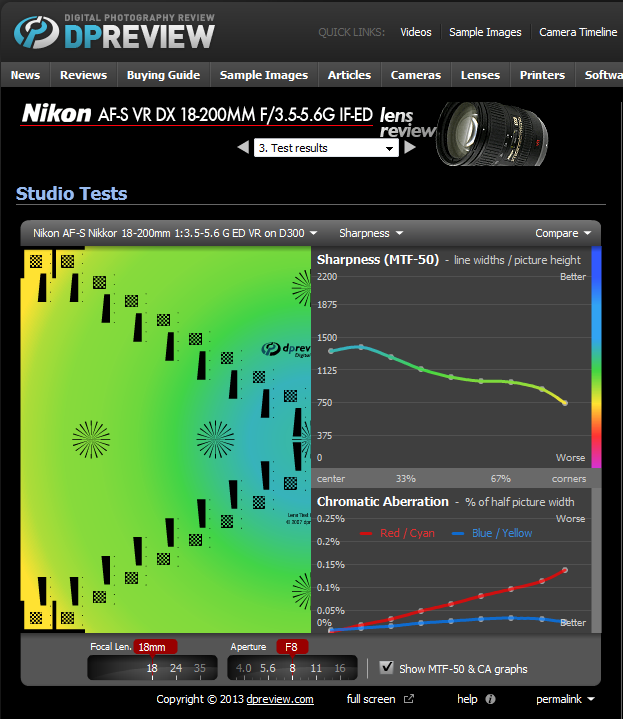623x719 pixels.
Task: Go to previous review page arrow
Action: coord(243,148)
